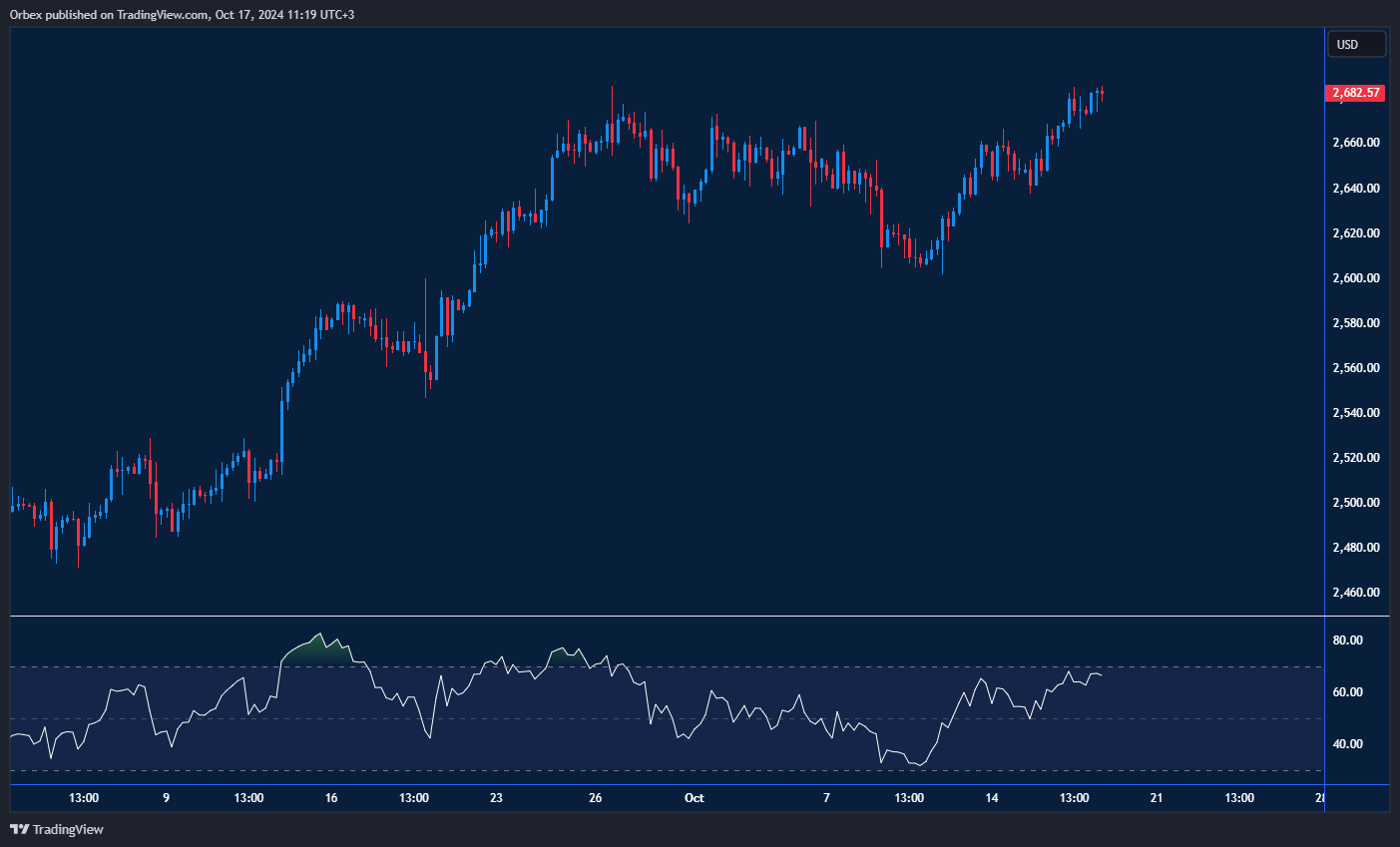Click the 2,600.00 level on price axis
Image resolution: width=1400 pixels, height=847 pixels.
1356,278
